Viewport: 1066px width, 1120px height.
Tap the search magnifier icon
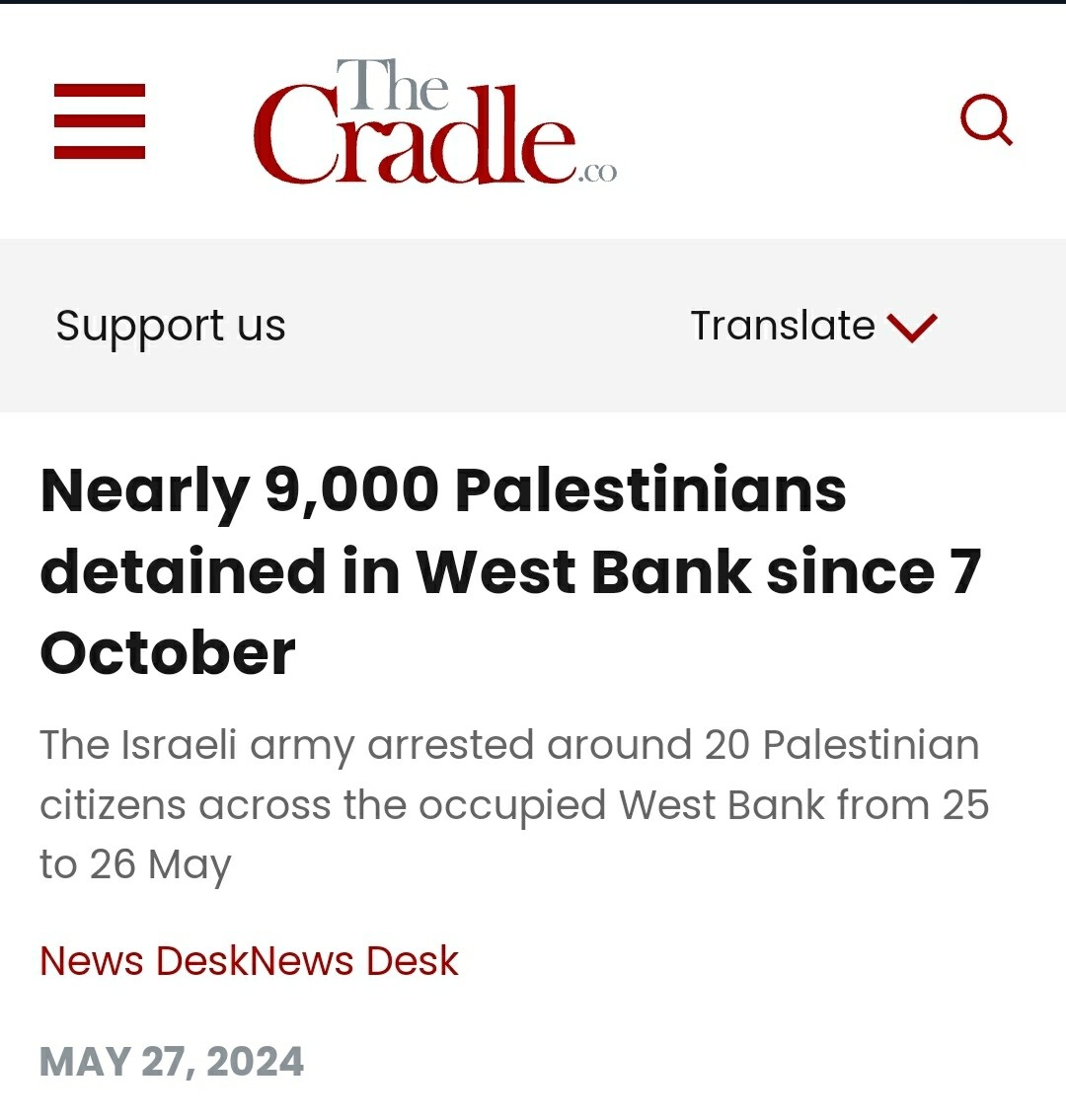tap(986, 120)
